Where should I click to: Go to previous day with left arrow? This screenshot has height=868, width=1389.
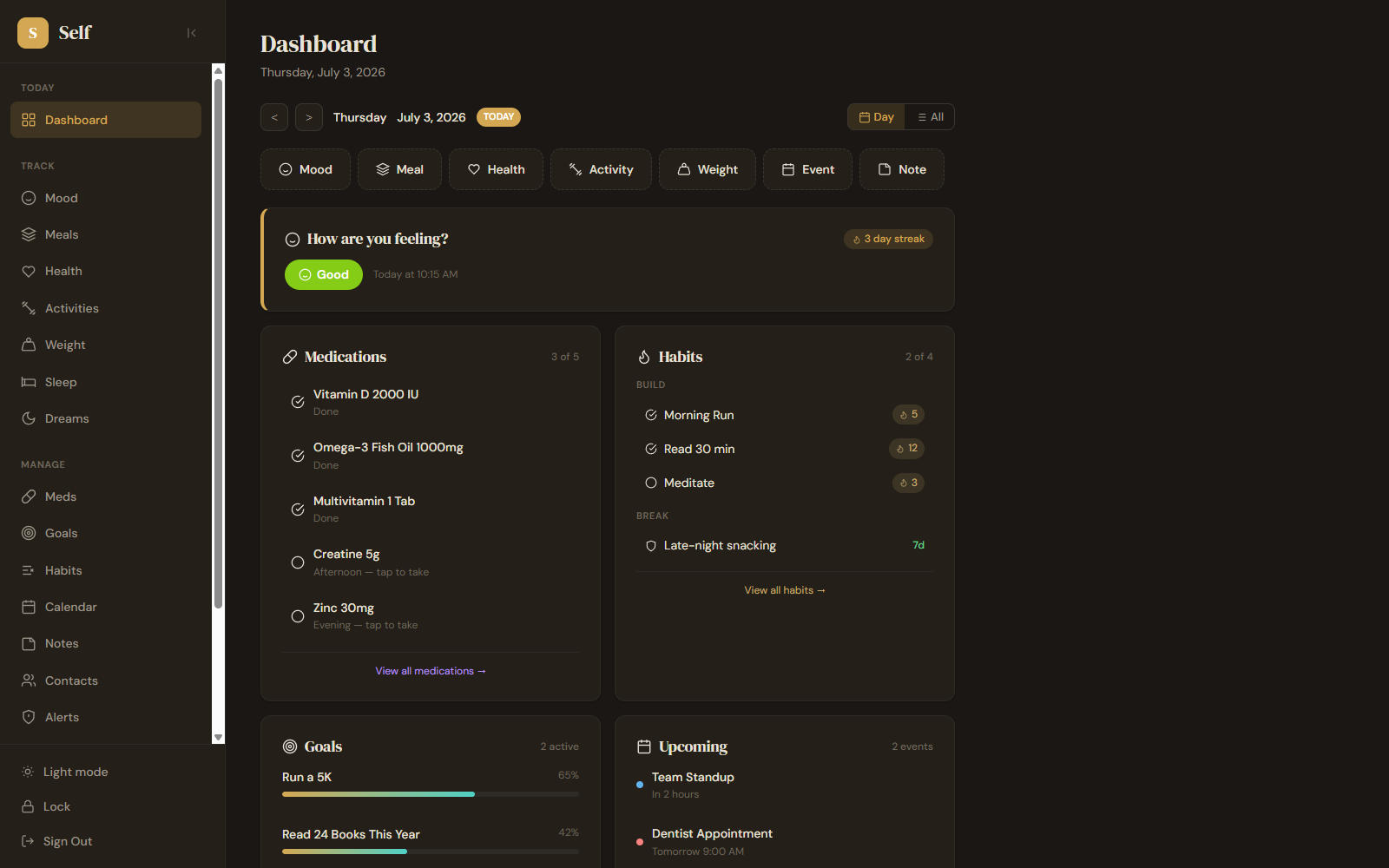coord(274,117)
